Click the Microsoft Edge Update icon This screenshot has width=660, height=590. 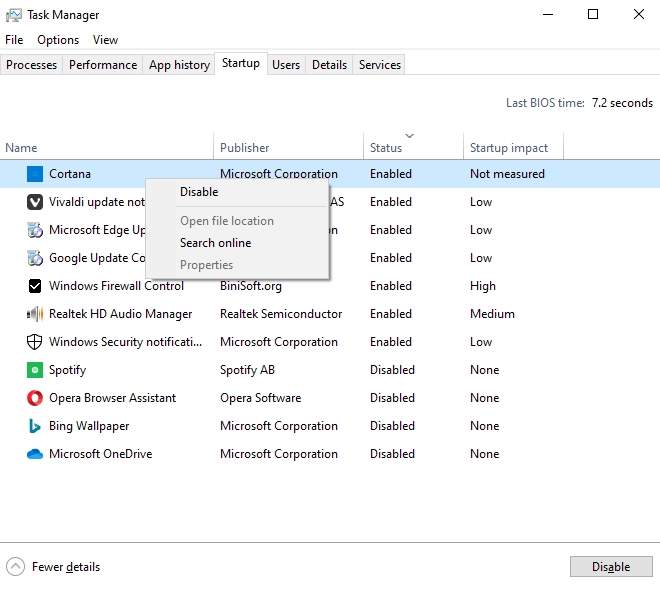point(35,230)
